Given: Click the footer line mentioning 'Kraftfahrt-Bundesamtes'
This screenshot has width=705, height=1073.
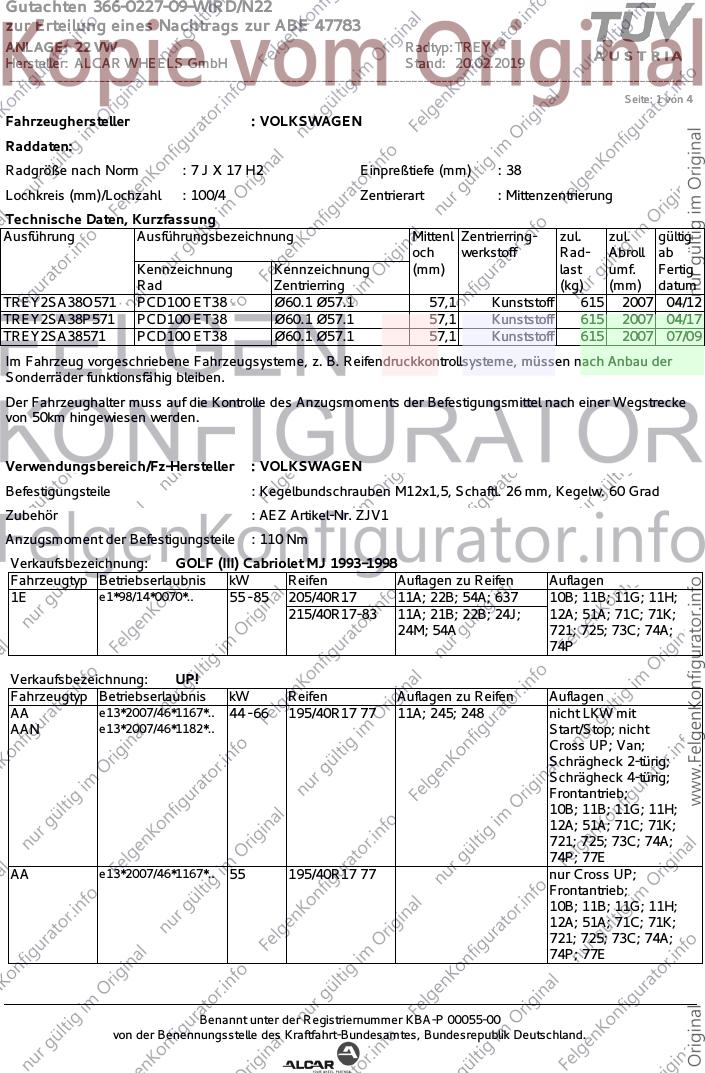Looking at the screenshot, I should coord(350,1035).
